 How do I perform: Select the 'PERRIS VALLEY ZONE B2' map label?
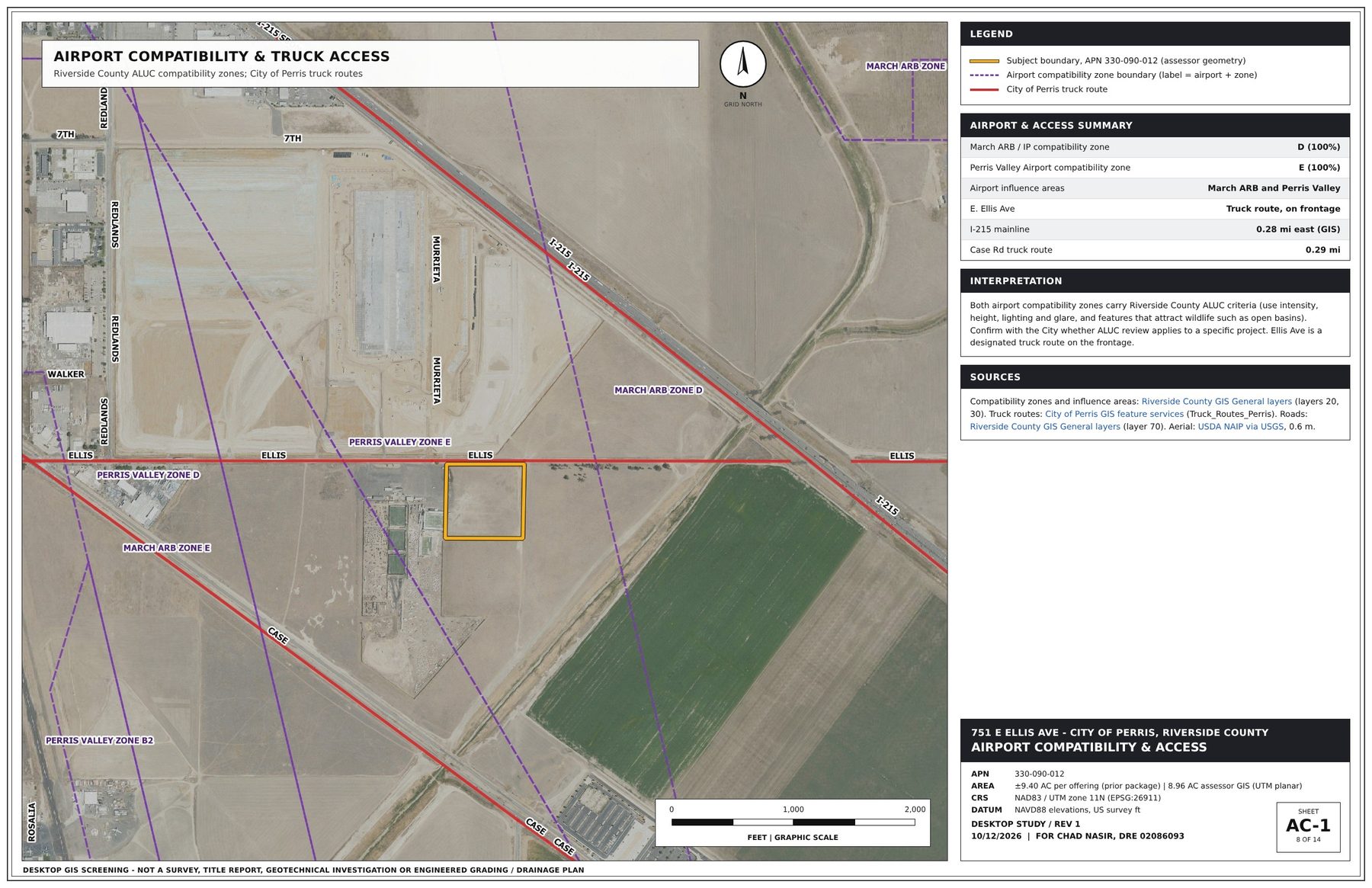[99, 741]
